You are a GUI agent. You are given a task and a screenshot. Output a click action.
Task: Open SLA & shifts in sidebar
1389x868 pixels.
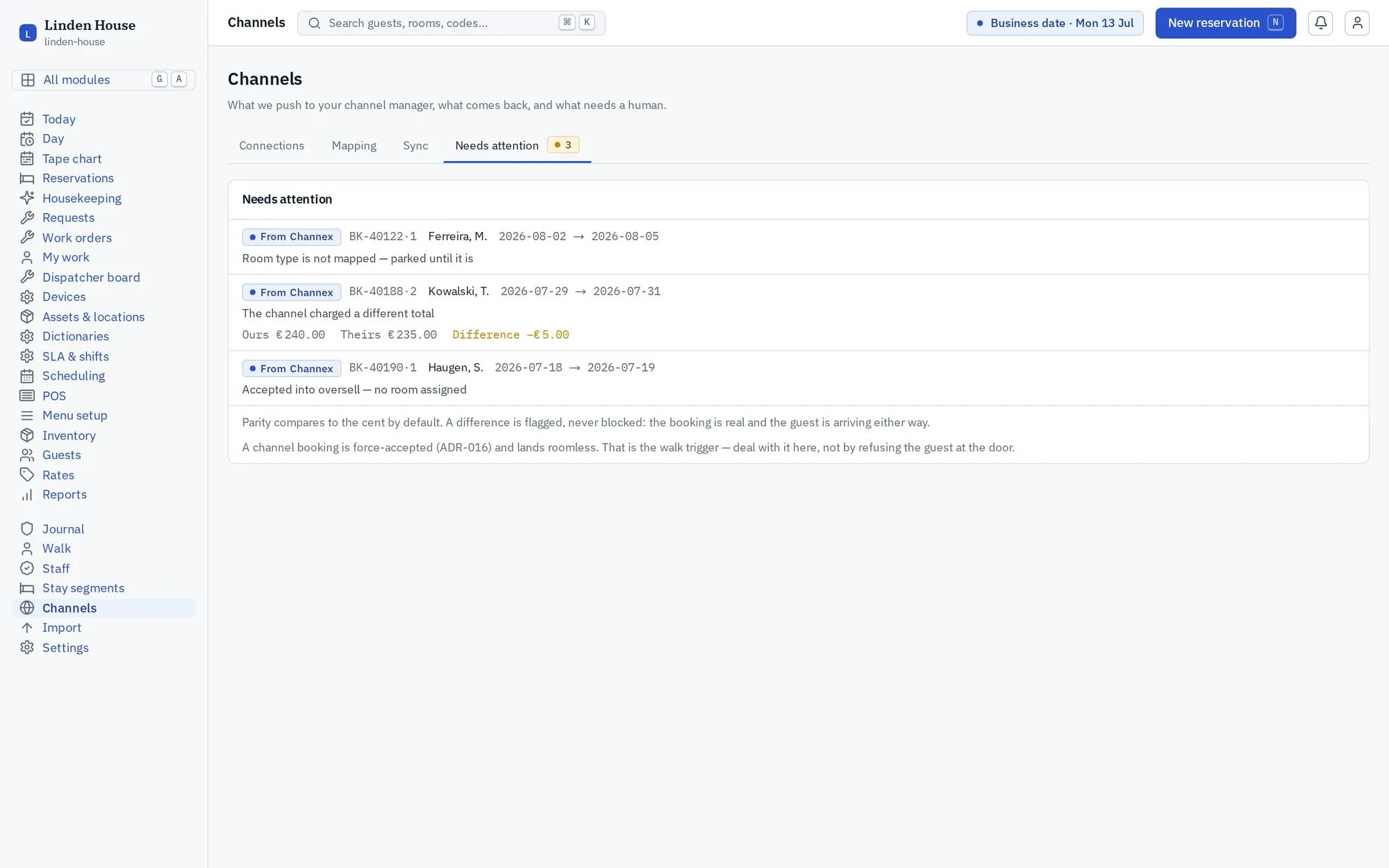point(104,356)
